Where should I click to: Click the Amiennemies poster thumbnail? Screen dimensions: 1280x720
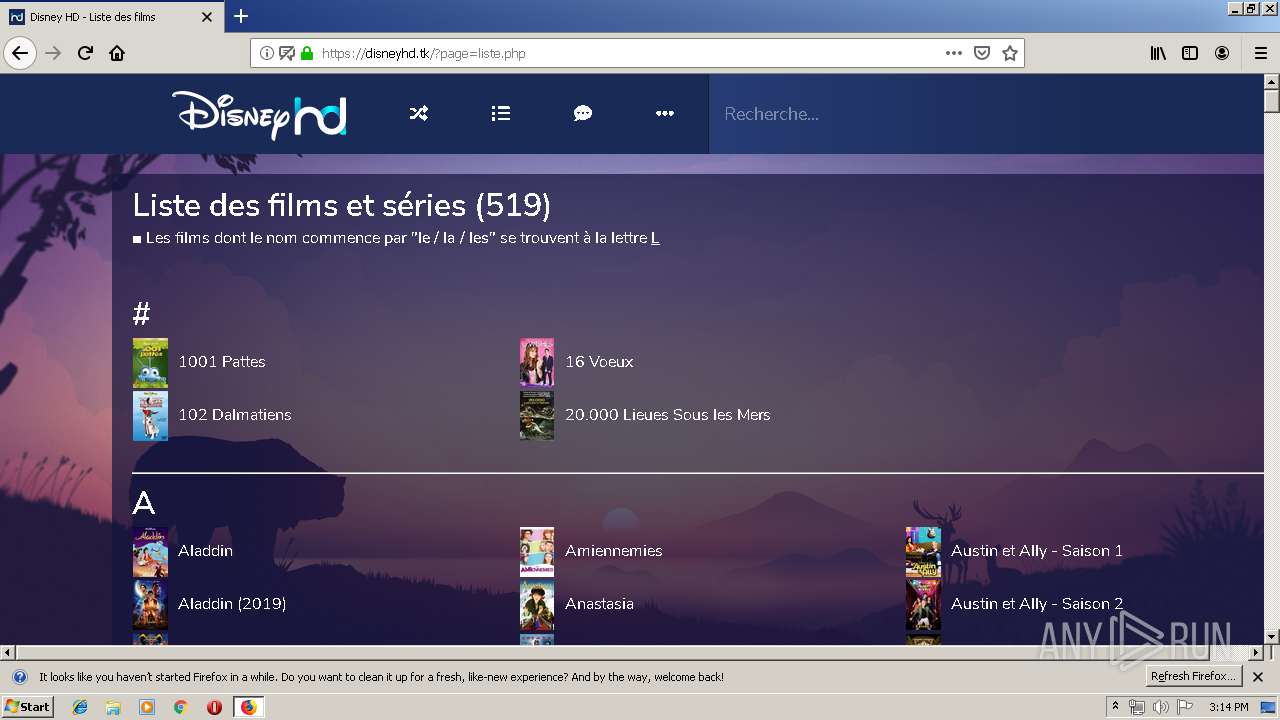pyautogui.click(x=537, y=551)
